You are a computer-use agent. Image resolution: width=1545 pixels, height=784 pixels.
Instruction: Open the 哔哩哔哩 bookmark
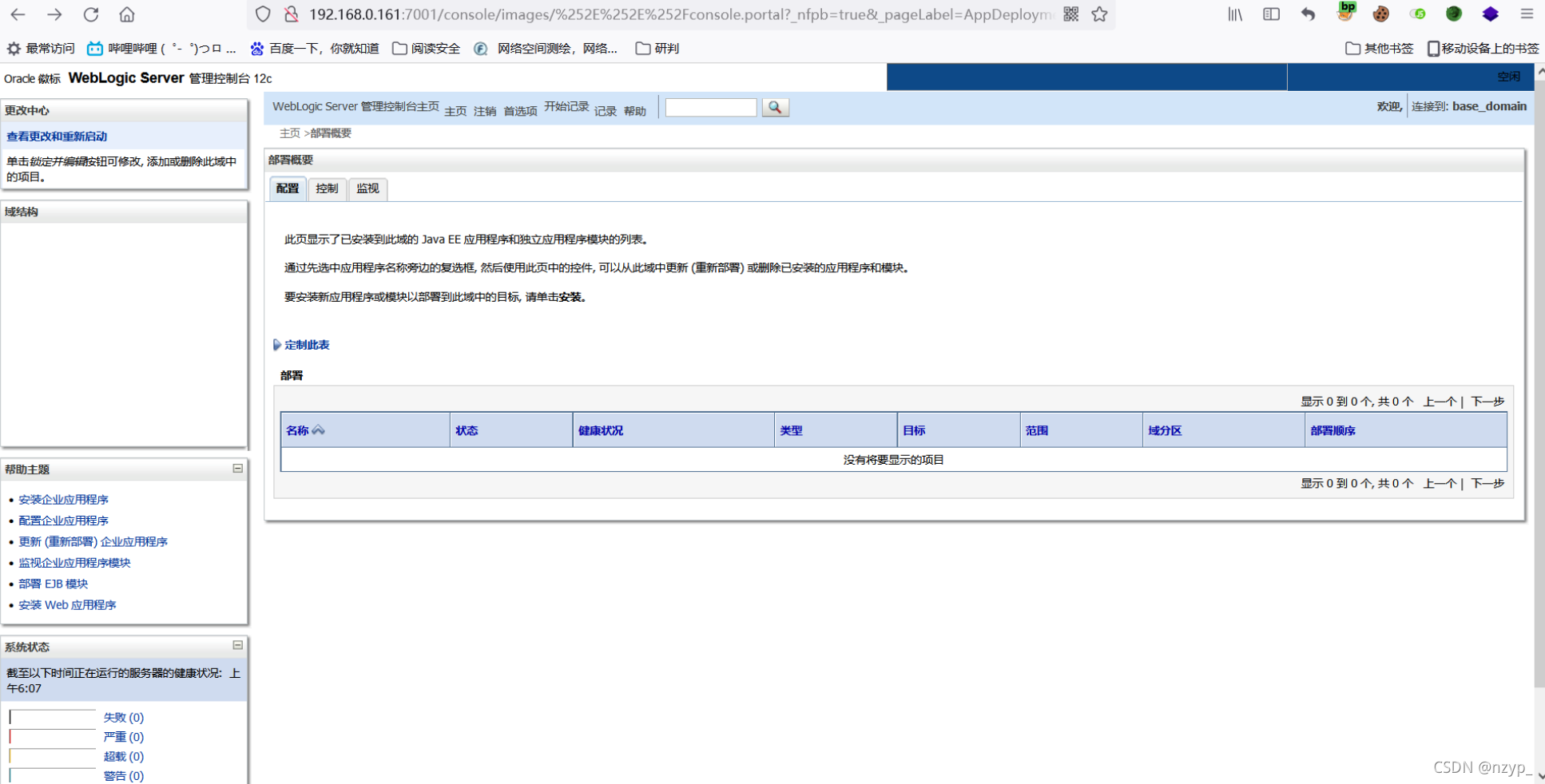[x=162, y=49]
